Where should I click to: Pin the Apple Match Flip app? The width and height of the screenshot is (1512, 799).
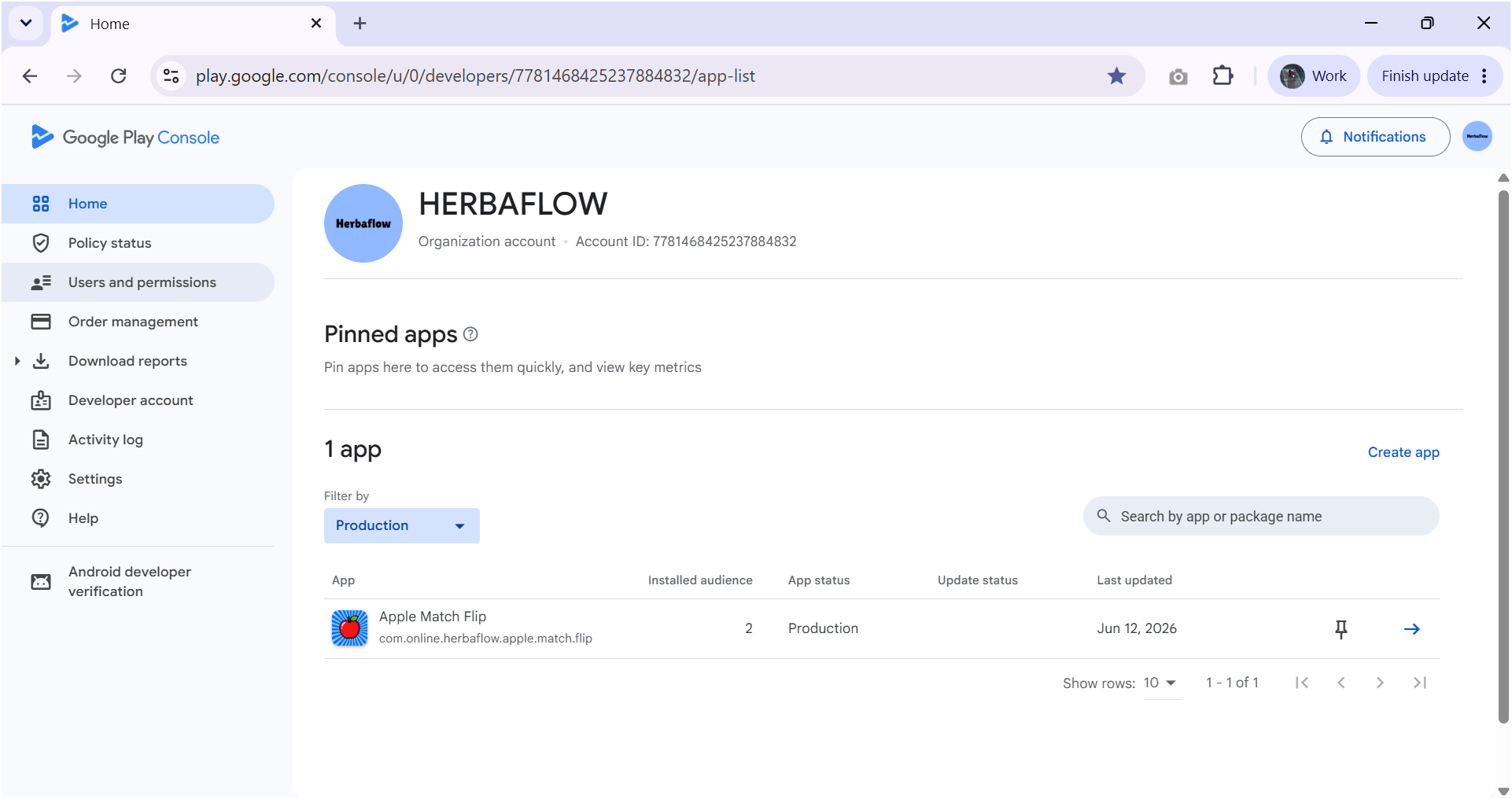pos(1341,629)
